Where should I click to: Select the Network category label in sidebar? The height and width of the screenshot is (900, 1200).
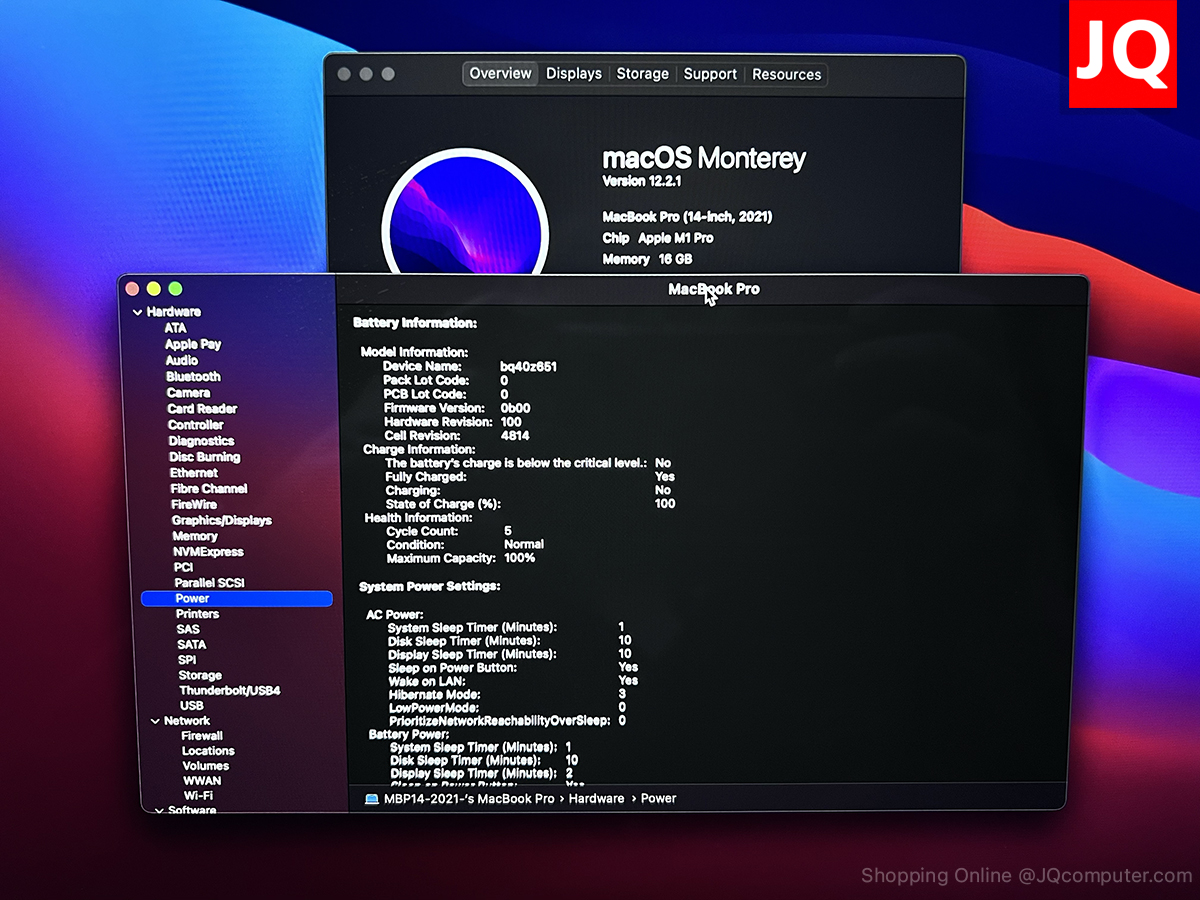(x=187, y=721)
